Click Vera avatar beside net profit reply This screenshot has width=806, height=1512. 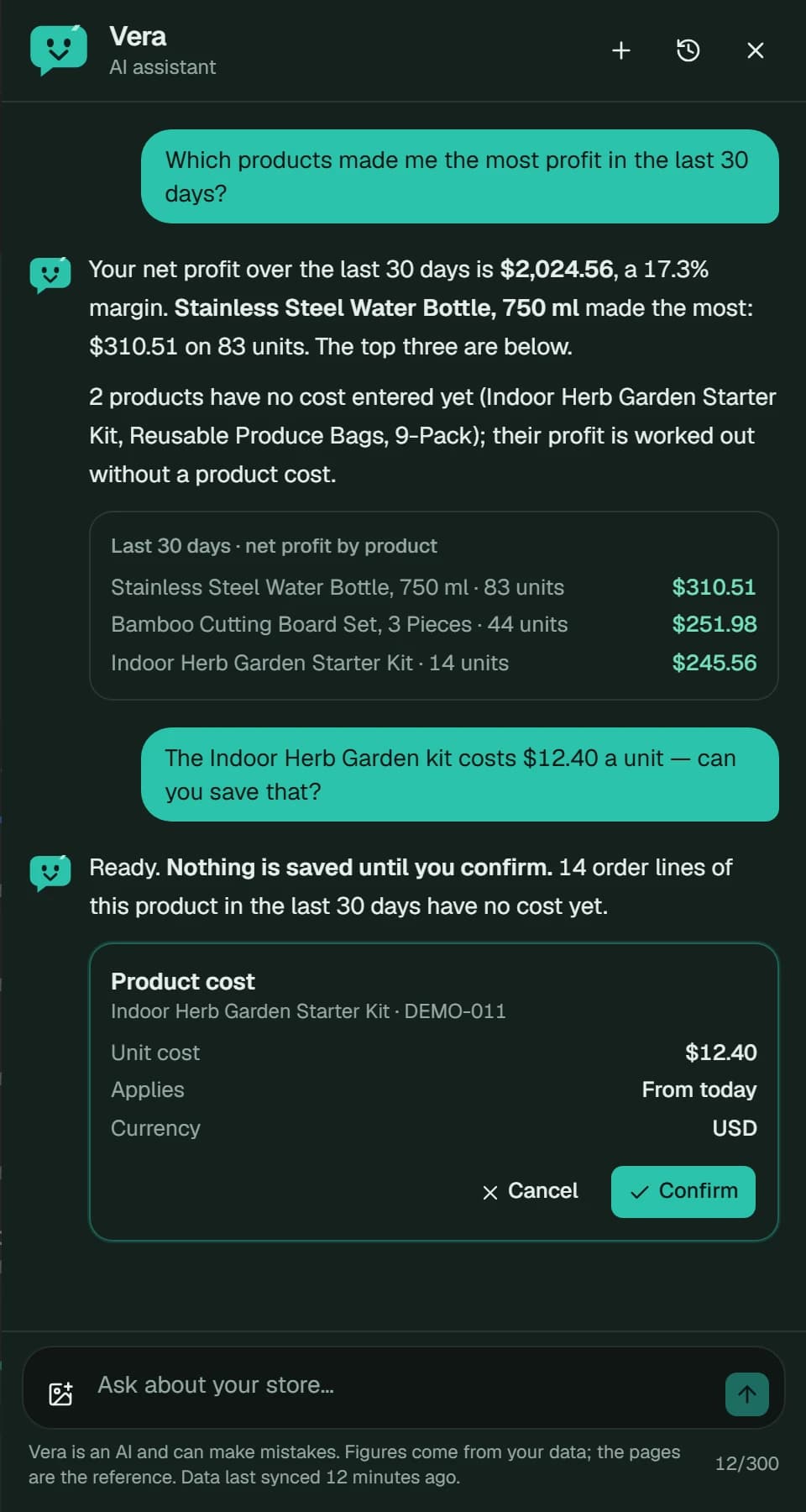tap(50, 275)
